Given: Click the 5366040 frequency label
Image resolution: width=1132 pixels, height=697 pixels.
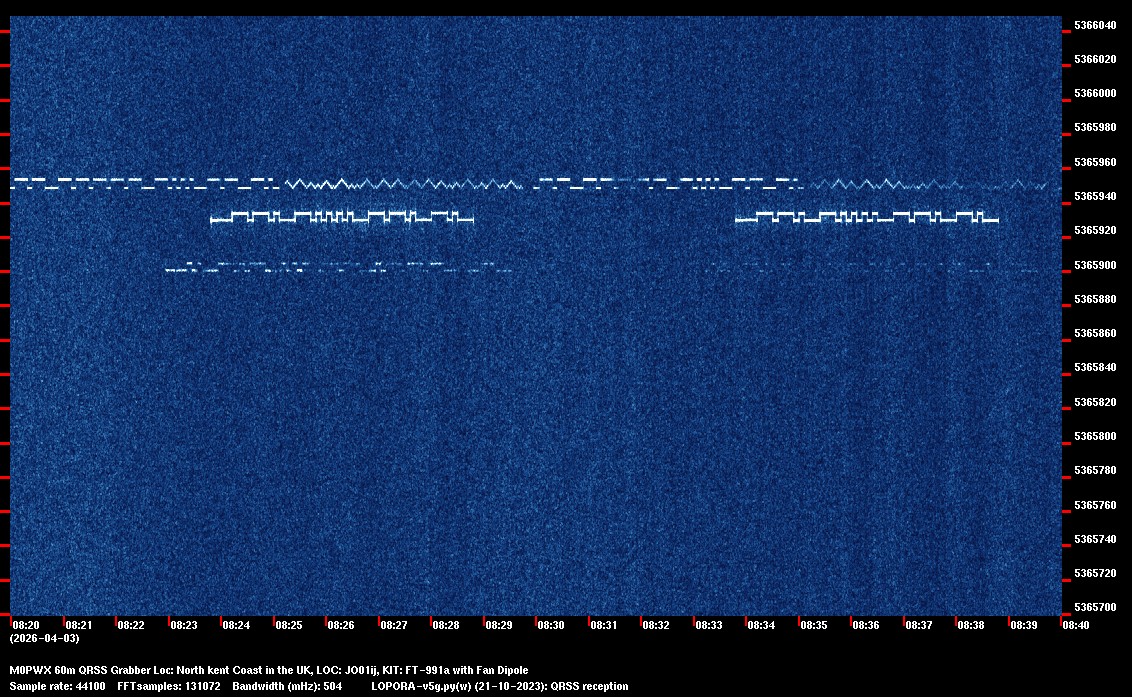Looking at the screenshot, I should pos(1095,25).
